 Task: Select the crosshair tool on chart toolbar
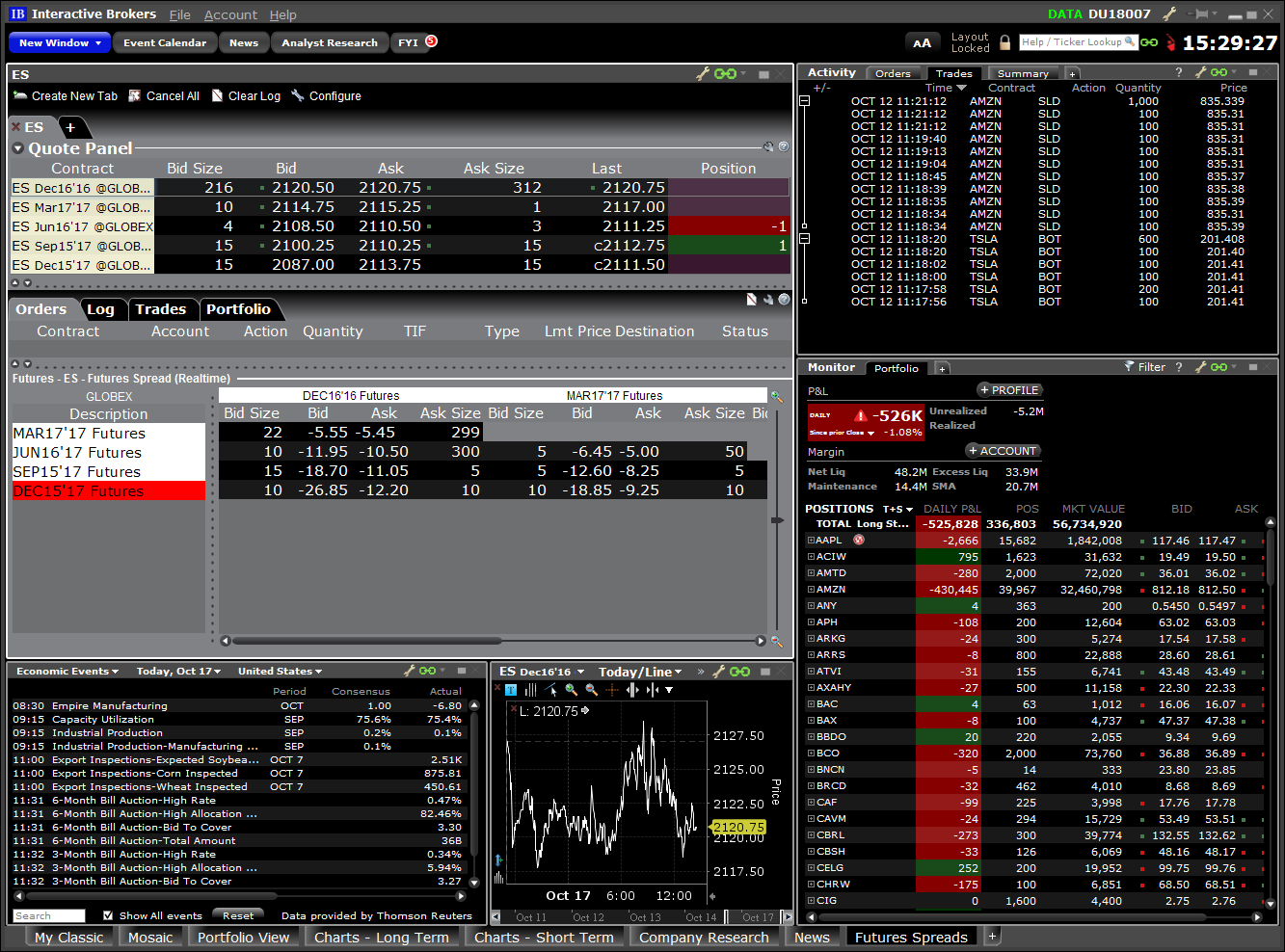(x=612, y=689)
